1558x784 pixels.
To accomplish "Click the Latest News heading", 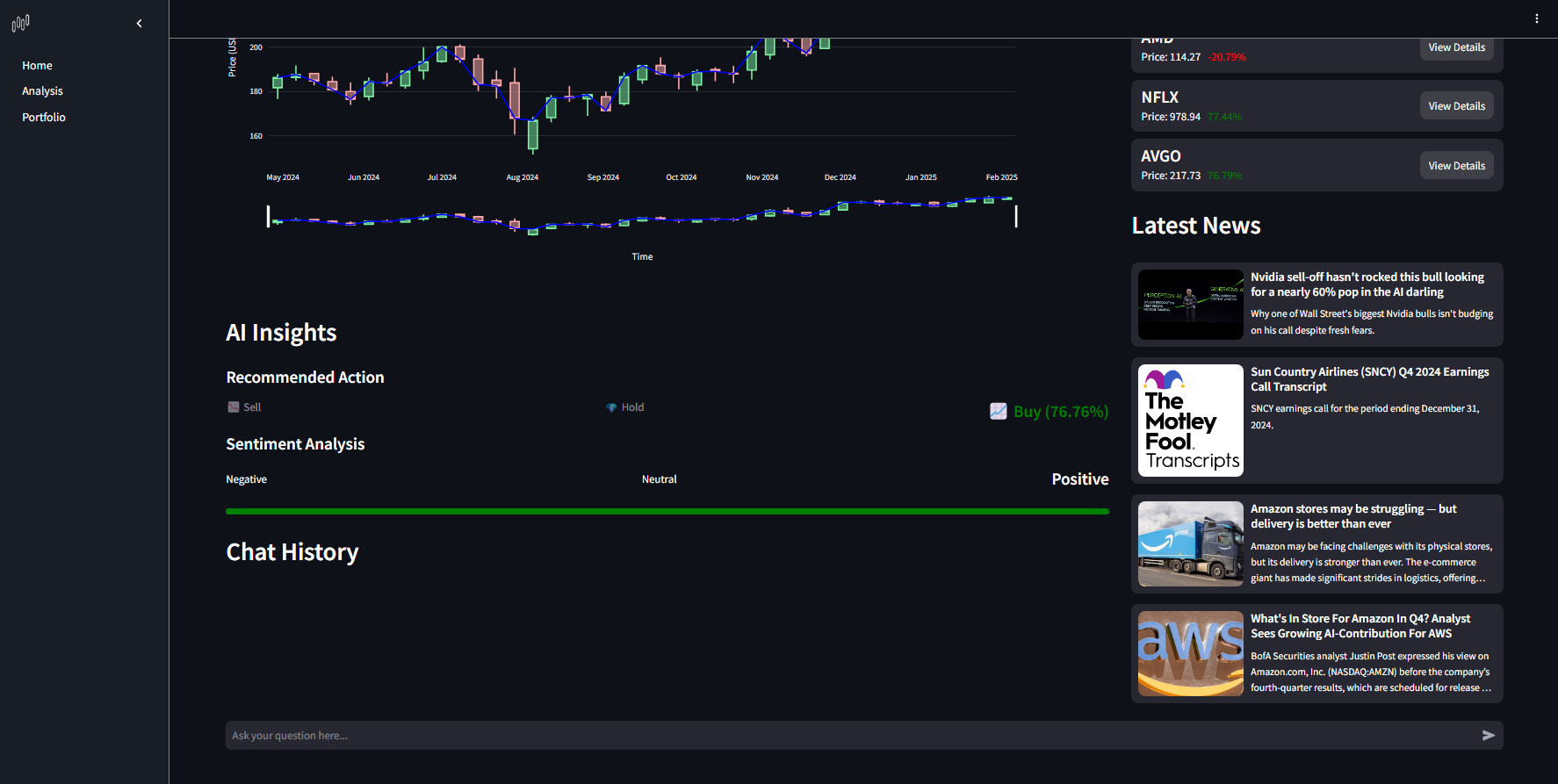I will (1196, 226).
